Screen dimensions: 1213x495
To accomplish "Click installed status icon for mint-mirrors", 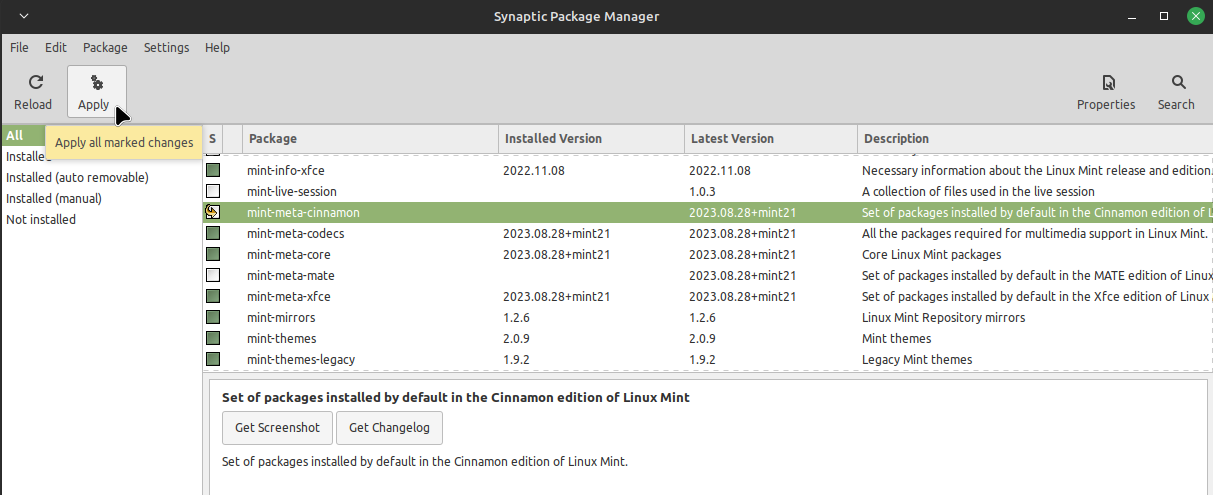I will pos(213,317).
